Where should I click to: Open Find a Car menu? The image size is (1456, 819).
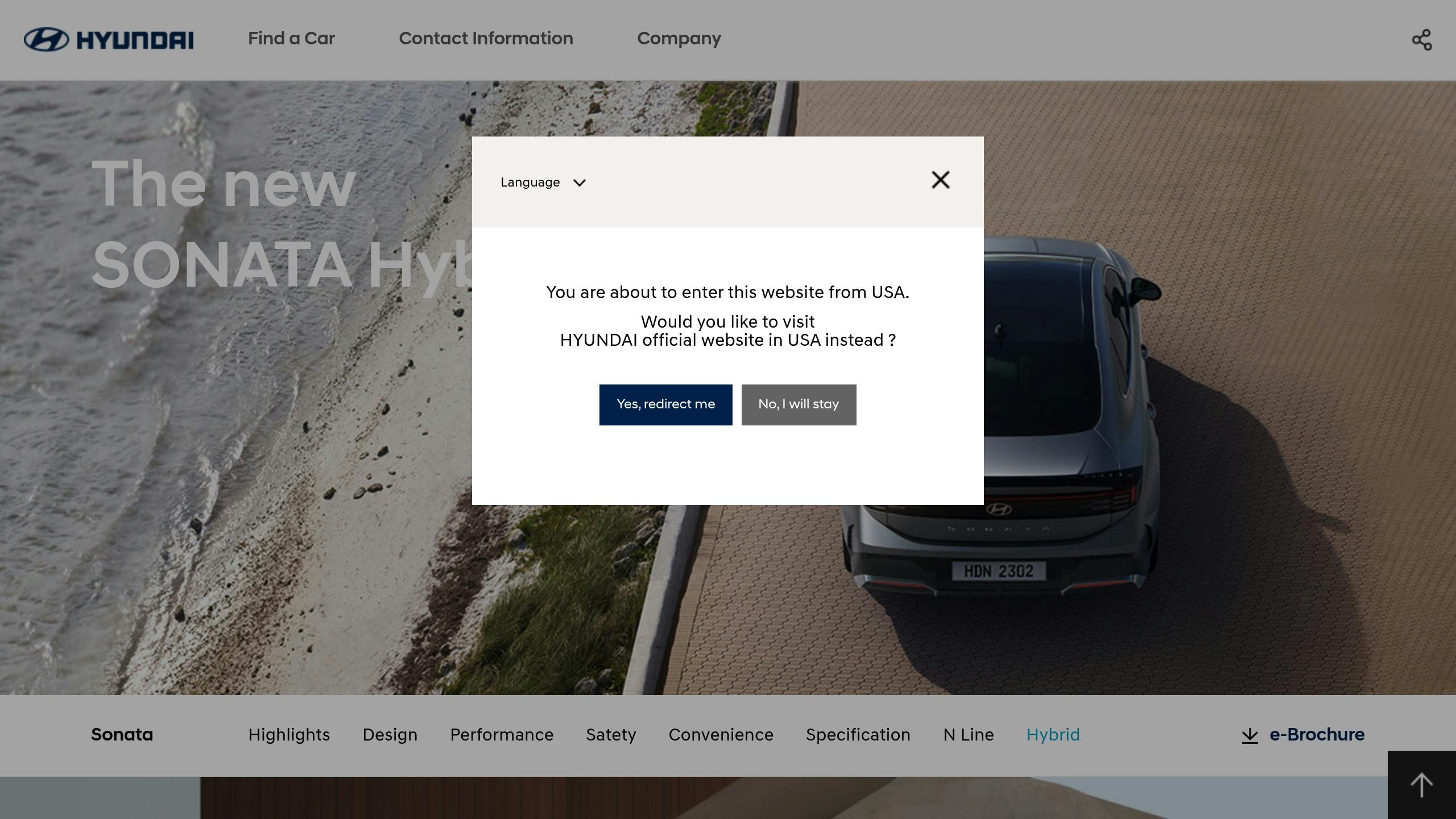pos(291,39)
